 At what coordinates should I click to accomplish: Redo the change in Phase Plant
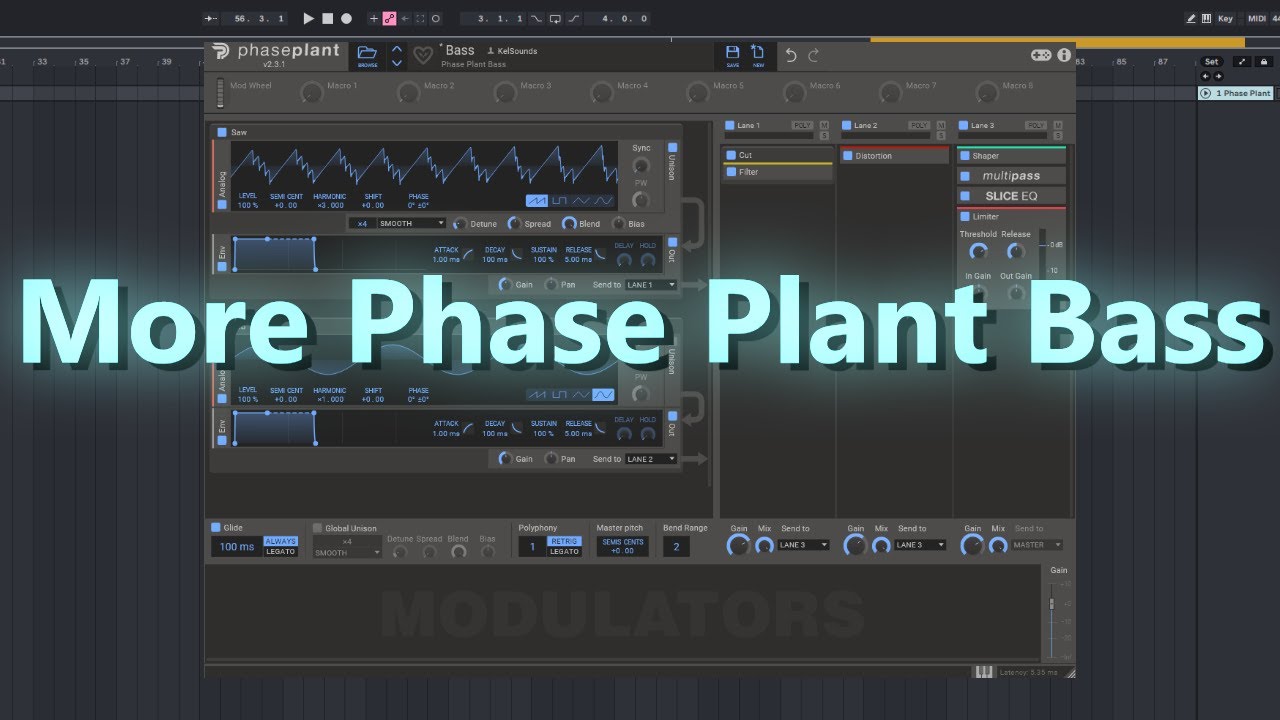813,55
